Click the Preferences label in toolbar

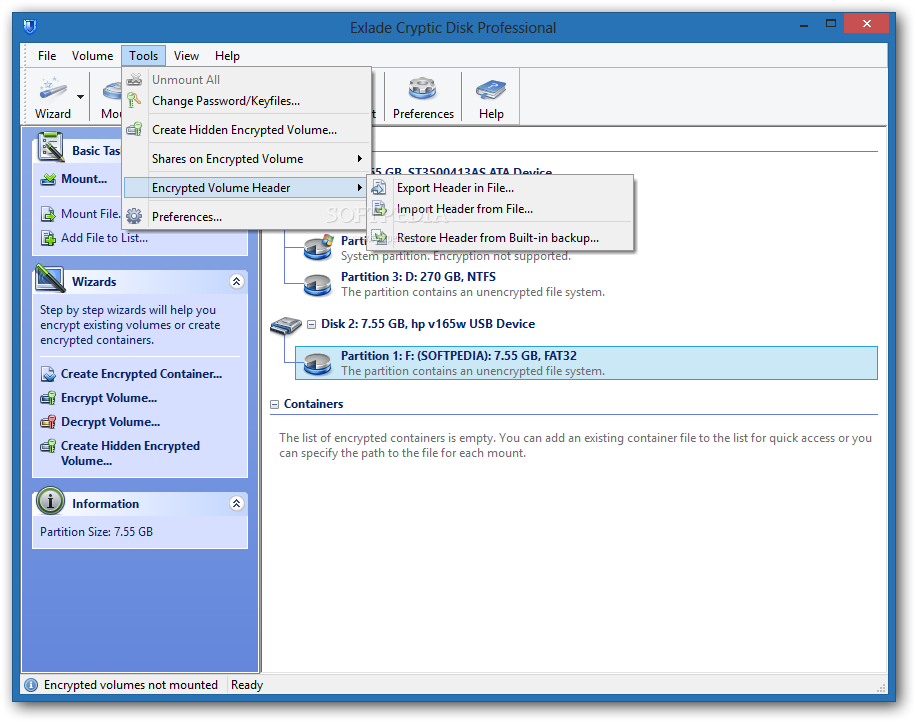[423, 114]
